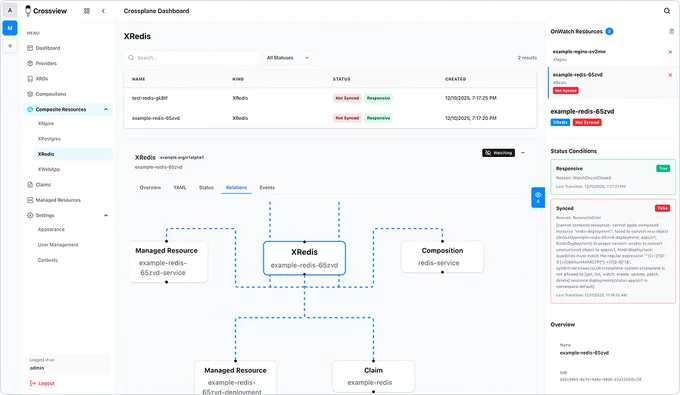Viewport: 680px width, 395px height.
Task: Sort by the CREATED column header
Action: click(x=455, y=79)
